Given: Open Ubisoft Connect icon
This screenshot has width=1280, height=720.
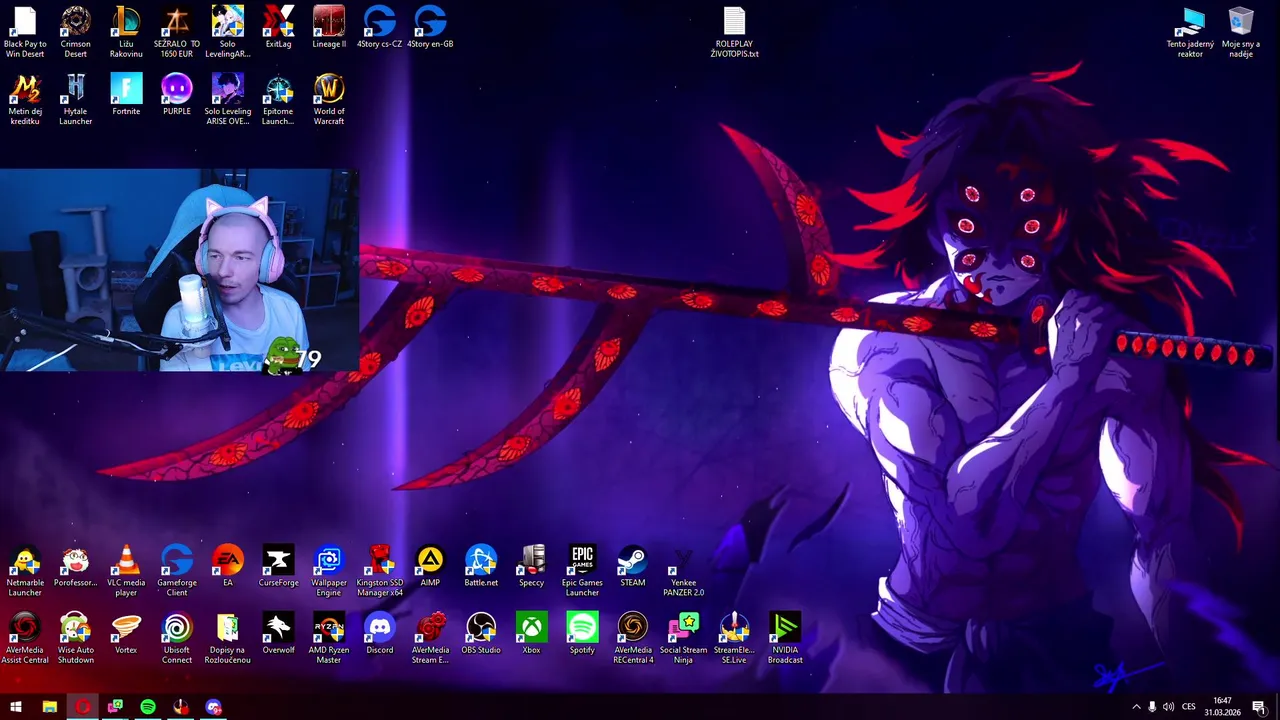Looking at the screenshot, I should click(x=177, y=638).
